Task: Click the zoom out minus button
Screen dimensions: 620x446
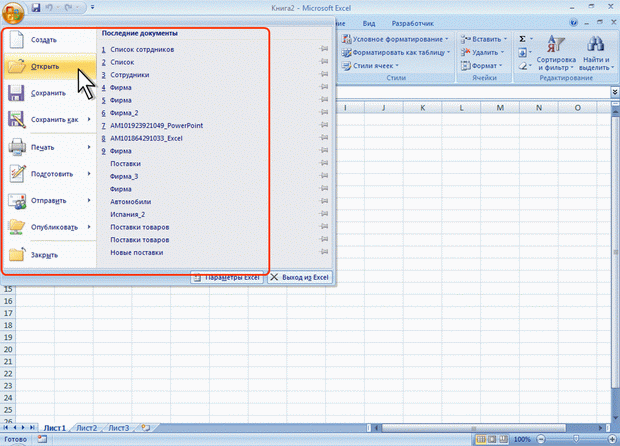Action: (541, 439)
